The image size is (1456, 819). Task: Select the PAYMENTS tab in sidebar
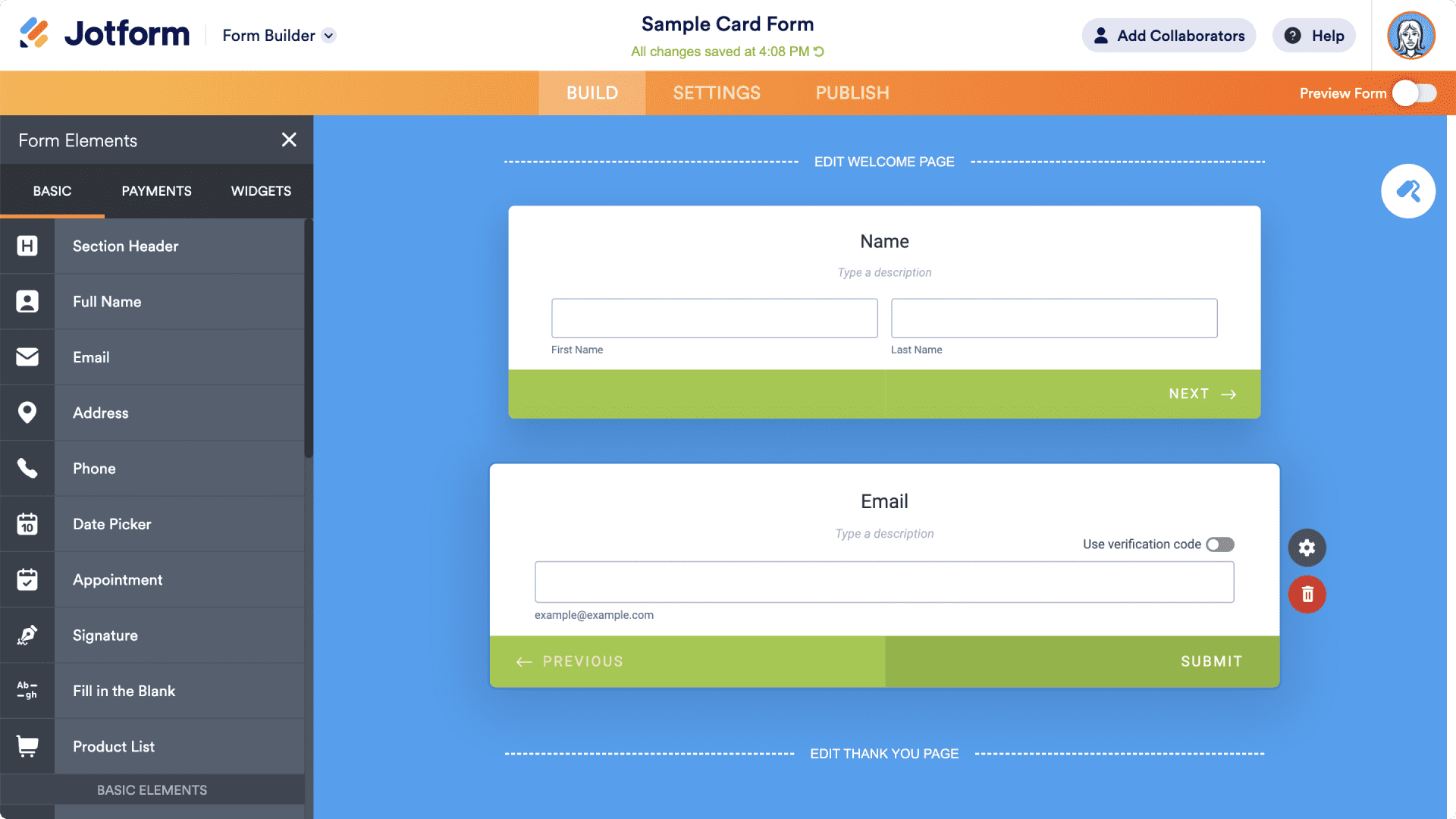pos(156,191)
